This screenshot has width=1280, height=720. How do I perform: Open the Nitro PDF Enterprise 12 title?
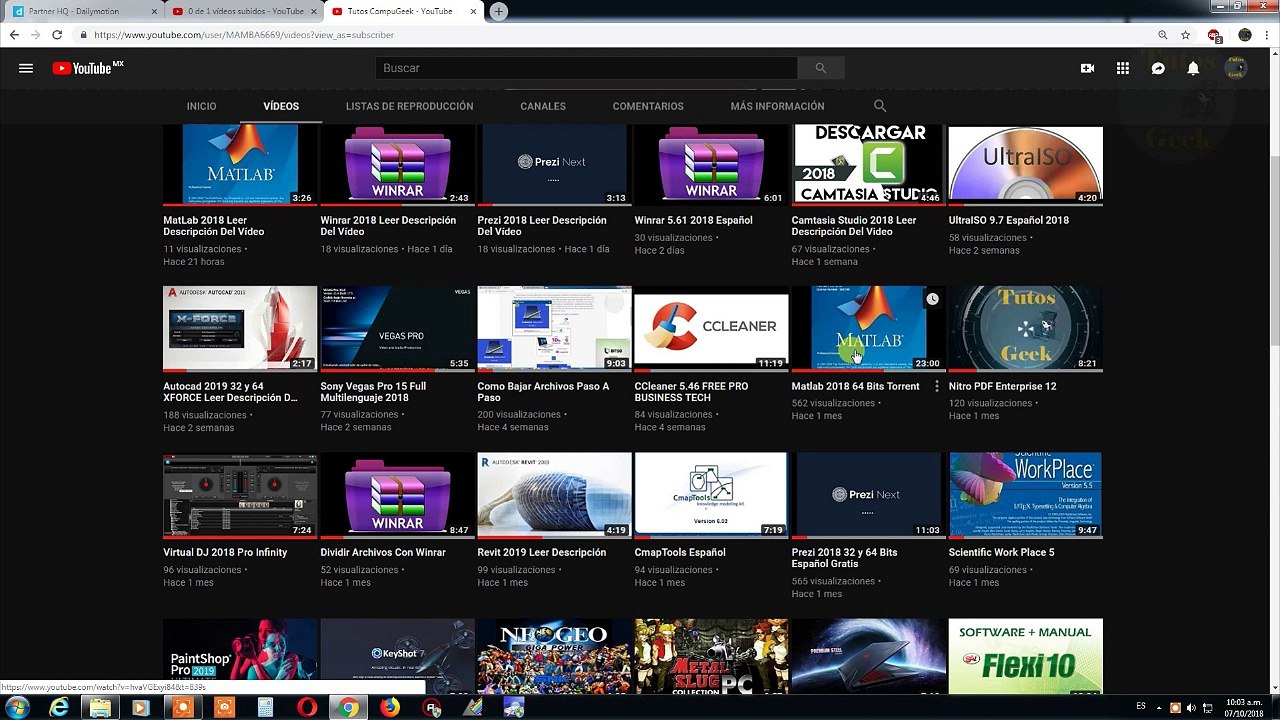tap(1002, 386)
